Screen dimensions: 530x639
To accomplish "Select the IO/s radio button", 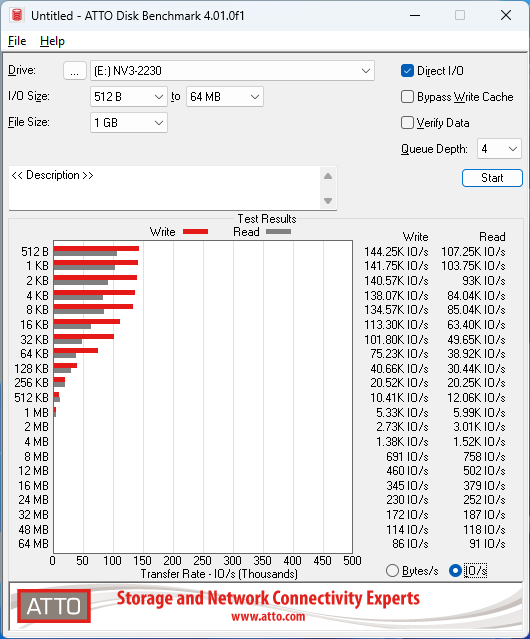I will (x=455, y=571).
